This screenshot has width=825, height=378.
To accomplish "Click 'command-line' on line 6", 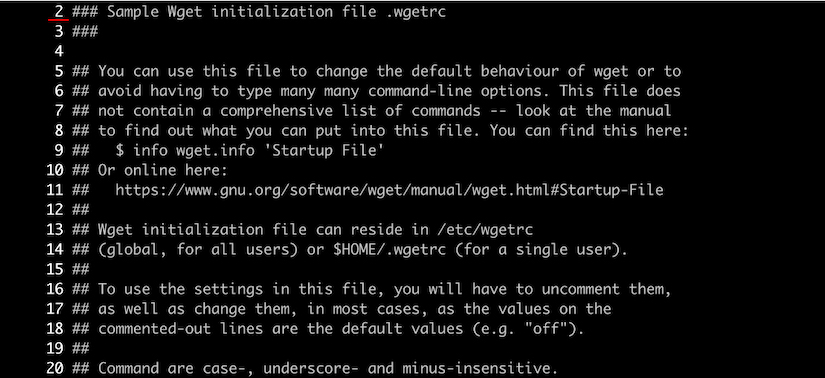I will pyautogui.click(x=420, y=91).
